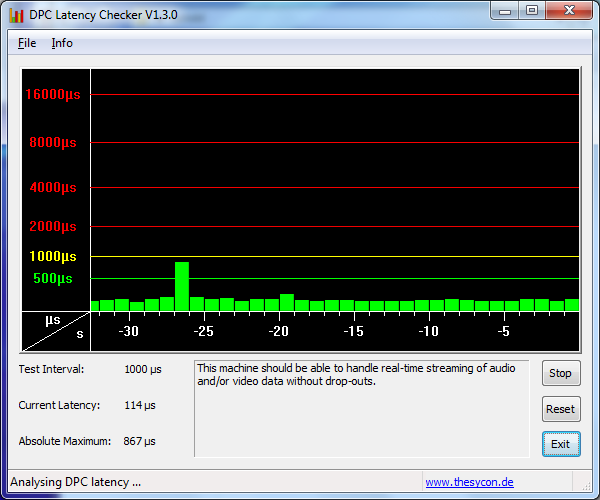Click the µs/s axis unit box

[56, 331]
